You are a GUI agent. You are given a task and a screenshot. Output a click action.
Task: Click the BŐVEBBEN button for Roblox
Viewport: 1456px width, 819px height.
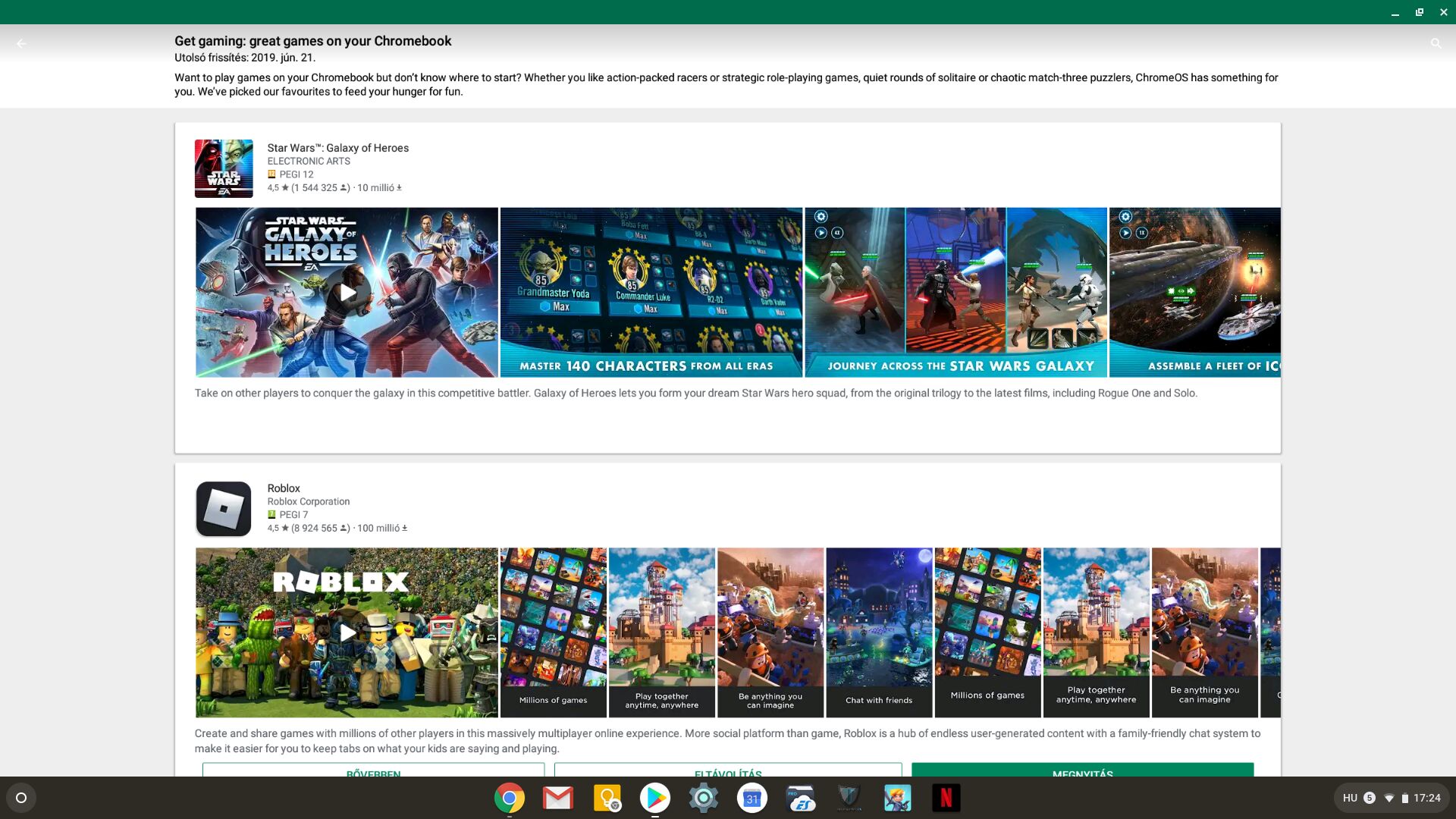(x=373, y=770)
